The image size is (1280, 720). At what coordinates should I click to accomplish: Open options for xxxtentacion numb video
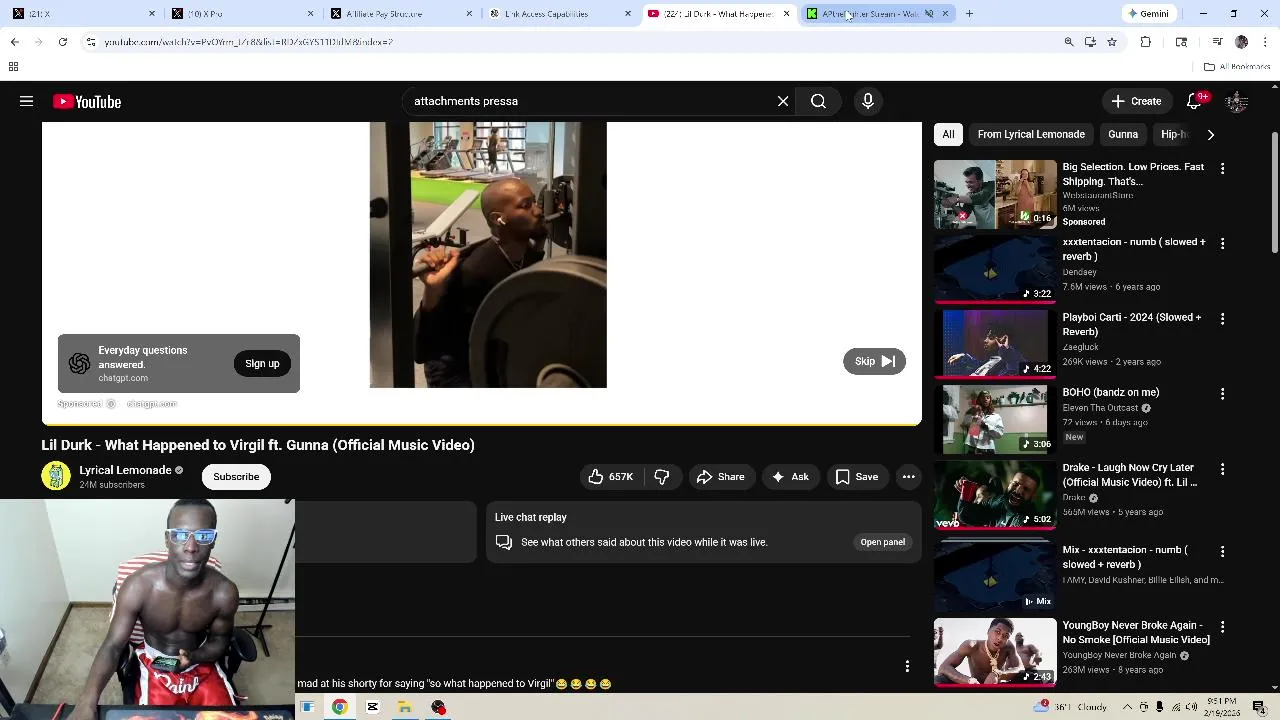[x=1222, y=243]
